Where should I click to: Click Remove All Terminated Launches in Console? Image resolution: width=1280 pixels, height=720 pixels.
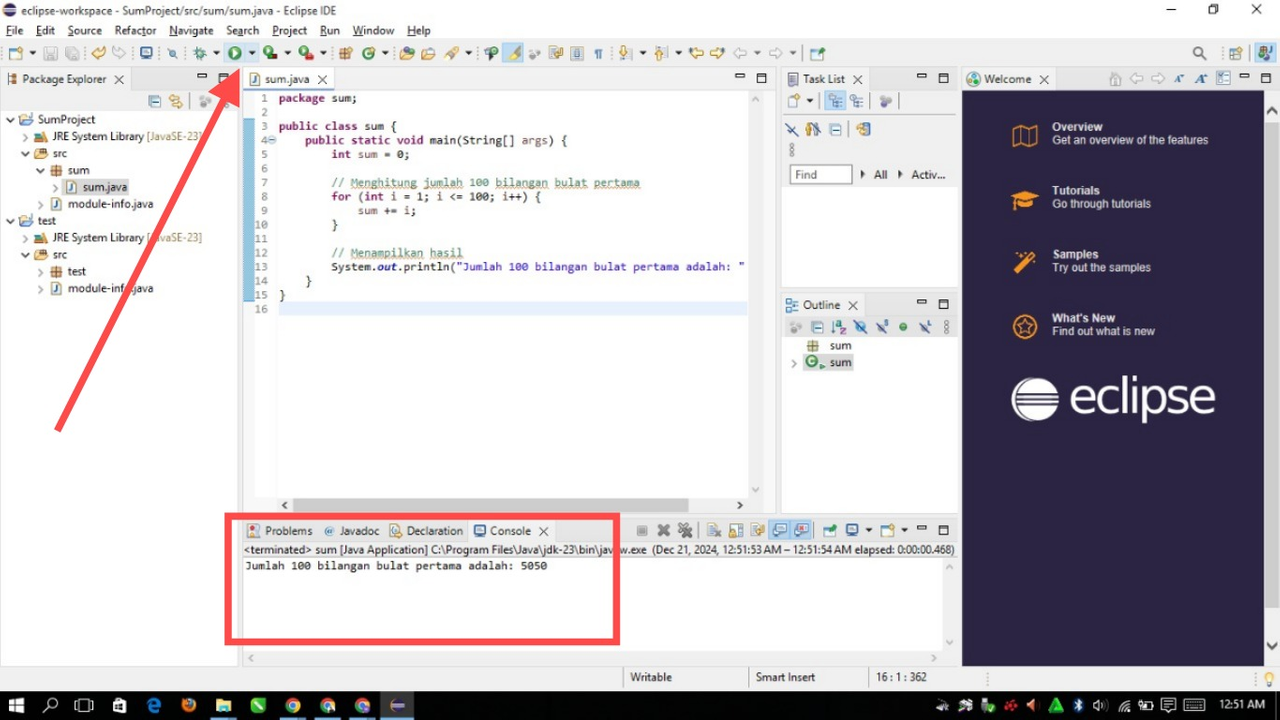click(x=685, y=530)
